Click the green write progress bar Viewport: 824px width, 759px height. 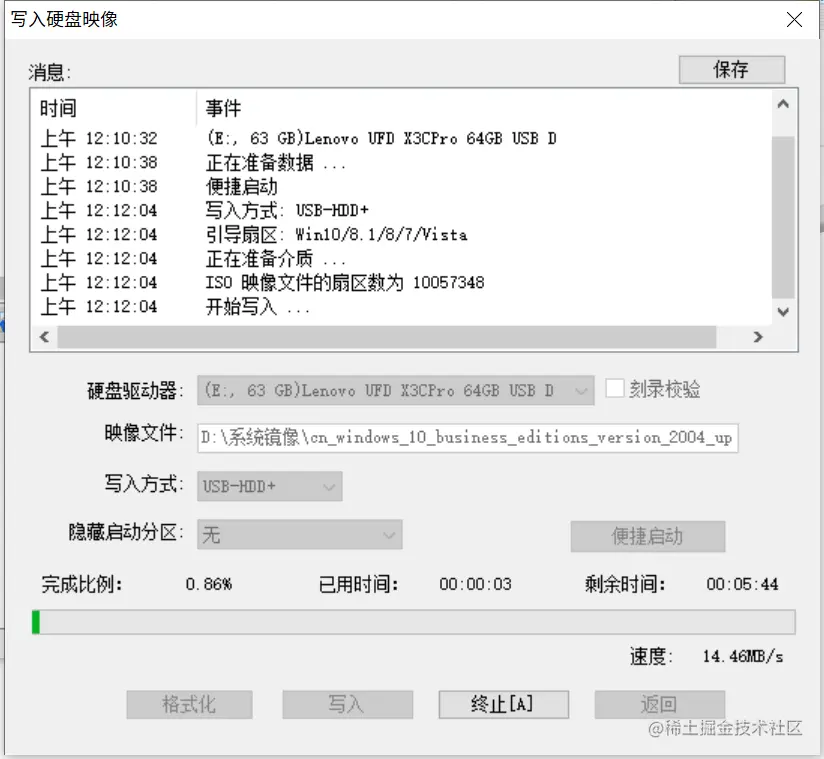click(413, 622)
